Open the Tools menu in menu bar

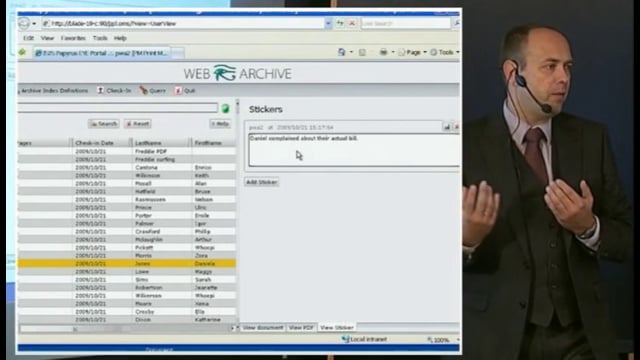(x=100, y=38)
